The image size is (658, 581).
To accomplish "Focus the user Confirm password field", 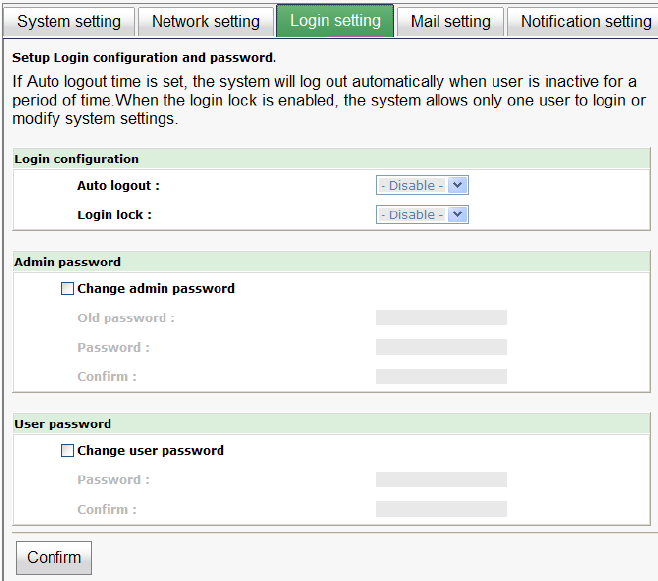I will click(x=441, y=509).
